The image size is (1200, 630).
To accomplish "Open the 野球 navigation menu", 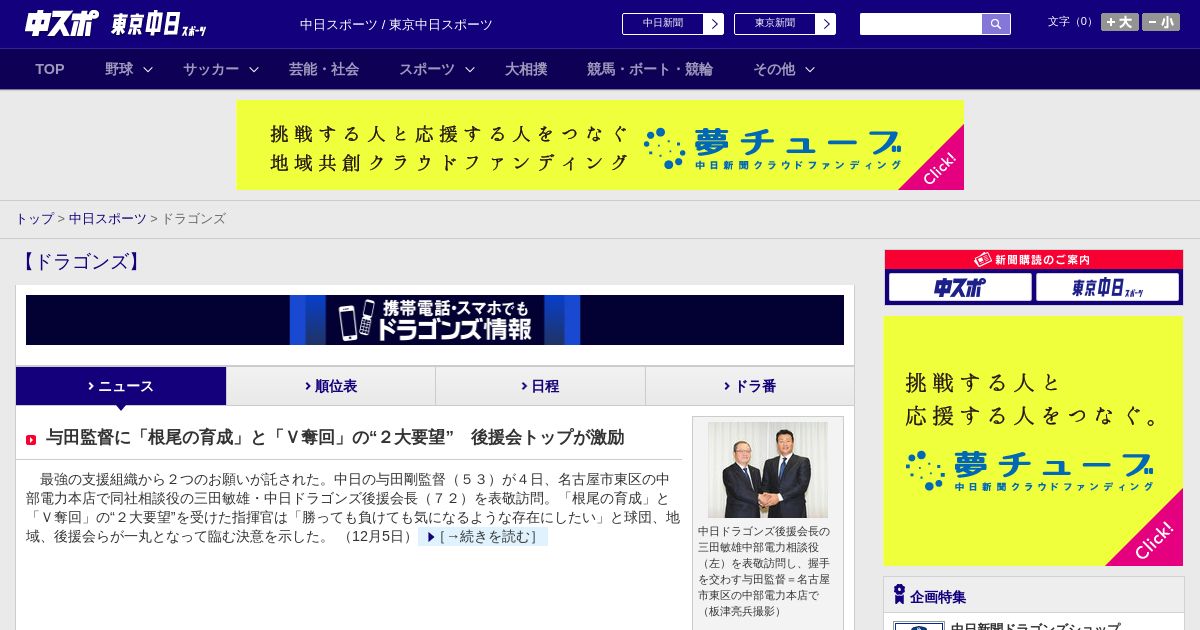I will (119, 69).
